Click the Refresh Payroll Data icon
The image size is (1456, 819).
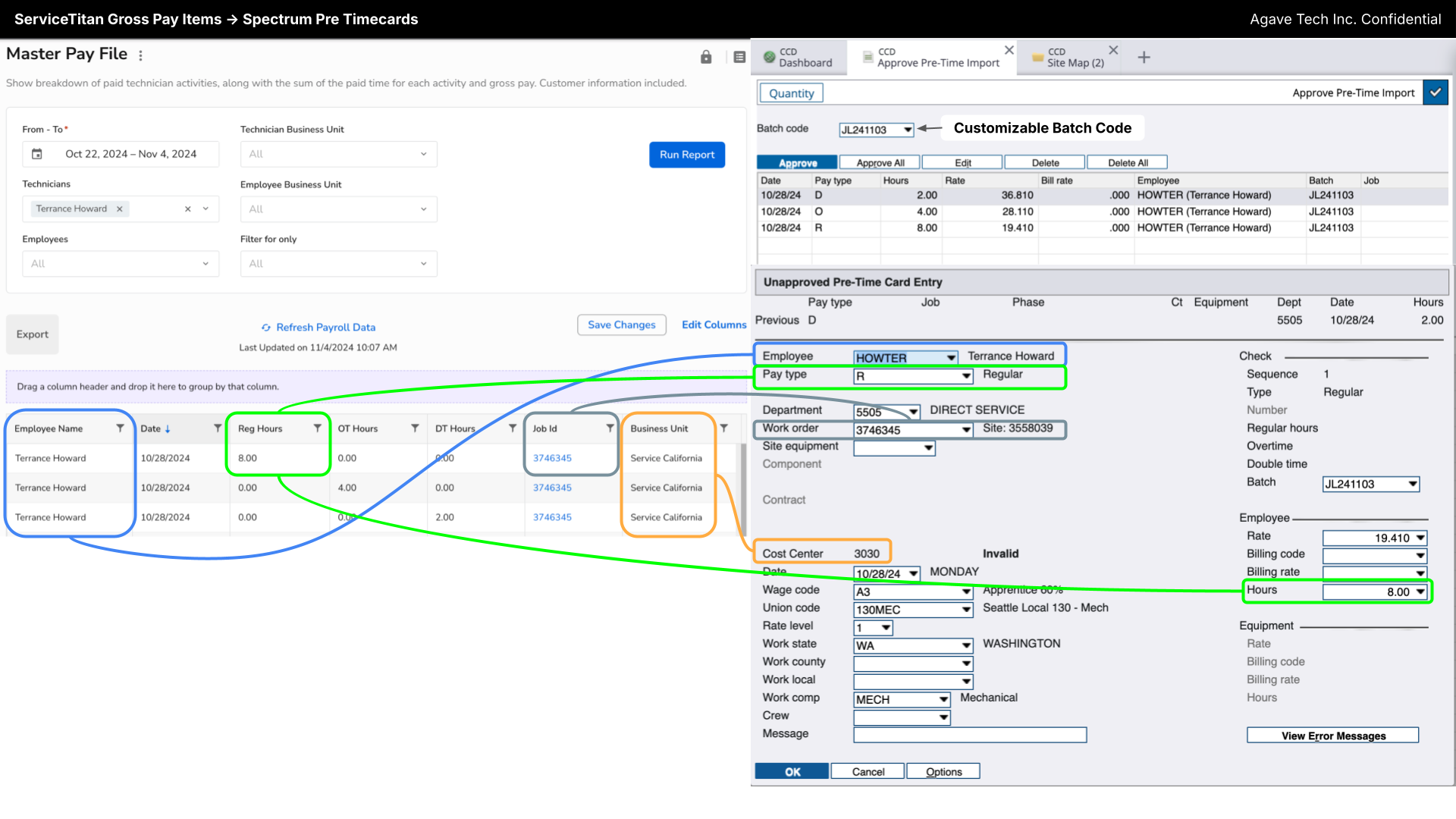(265, 327)
